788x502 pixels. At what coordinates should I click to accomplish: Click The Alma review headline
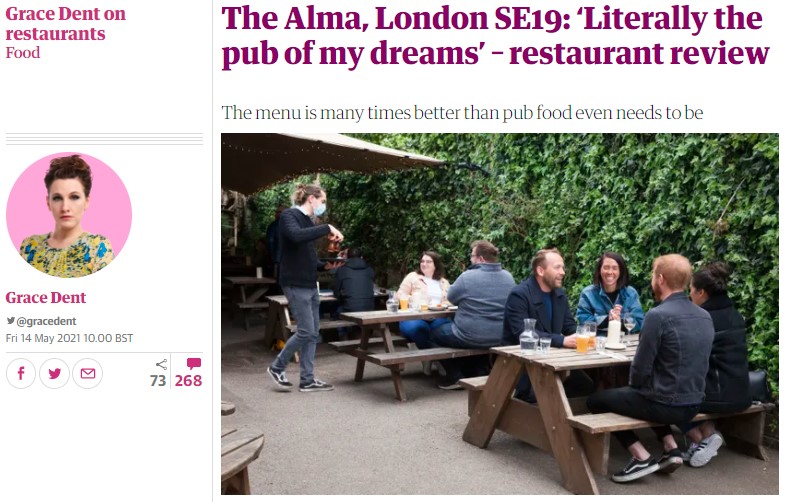pyautogui.click(x=495, y=35)
